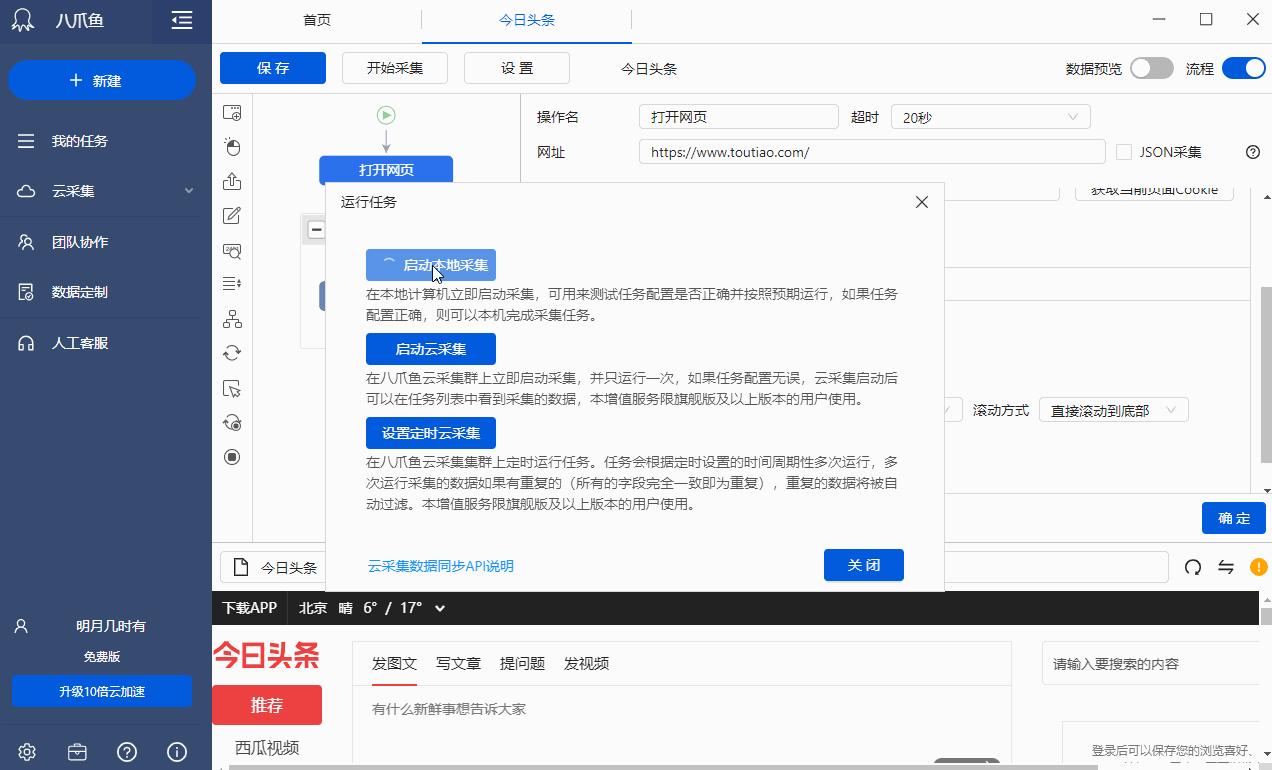Select the 写文章 tab on the Toutiao page
1272x770 pixels.
click(458, 663)
